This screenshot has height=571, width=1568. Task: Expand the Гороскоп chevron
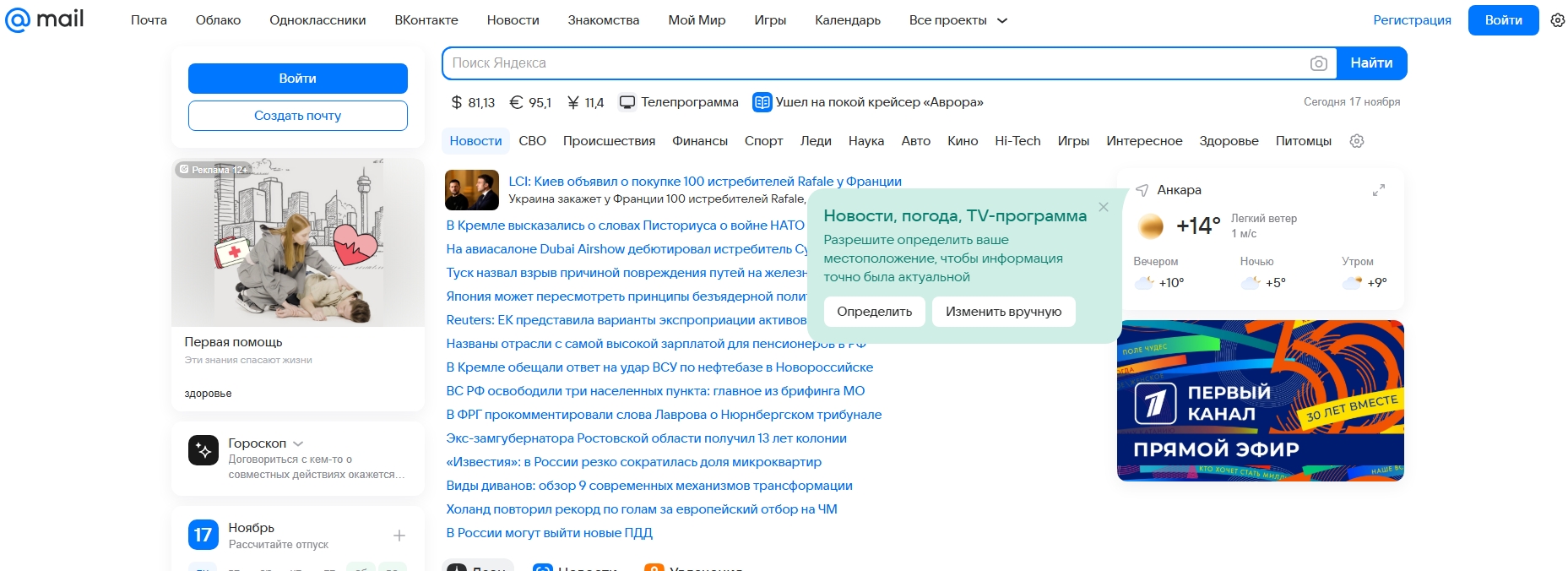click(298, 443)
